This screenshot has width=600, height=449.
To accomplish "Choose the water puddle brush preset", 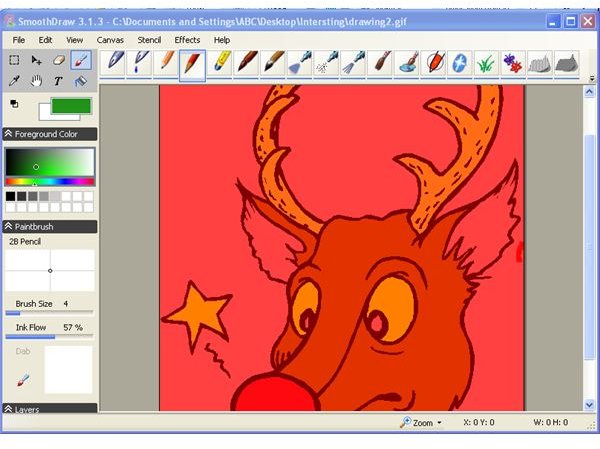I will click(407, 63).
